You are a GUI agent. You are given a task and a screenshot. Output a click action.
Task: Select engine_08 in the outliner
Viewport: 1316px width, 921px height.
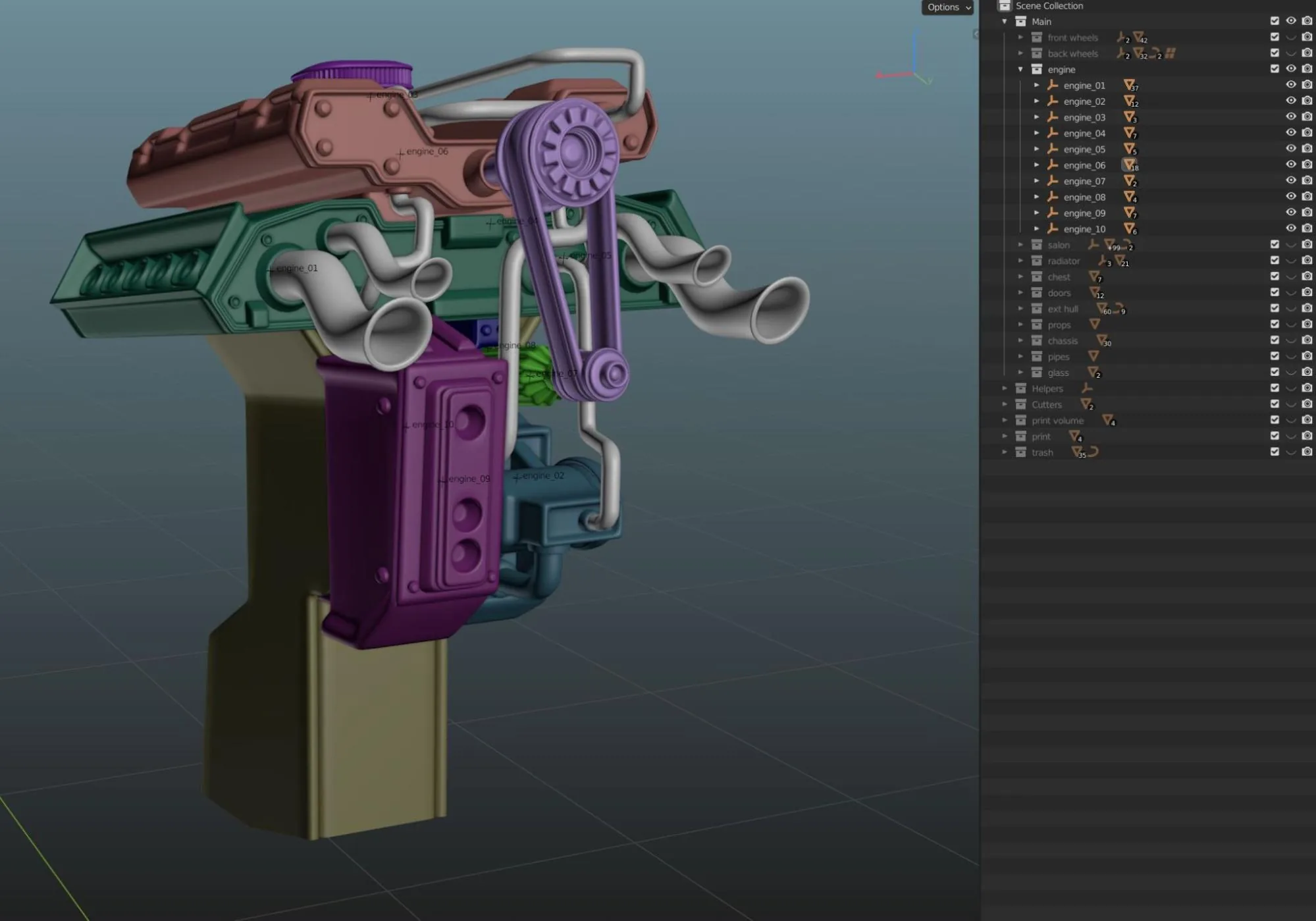(1084, 197)
